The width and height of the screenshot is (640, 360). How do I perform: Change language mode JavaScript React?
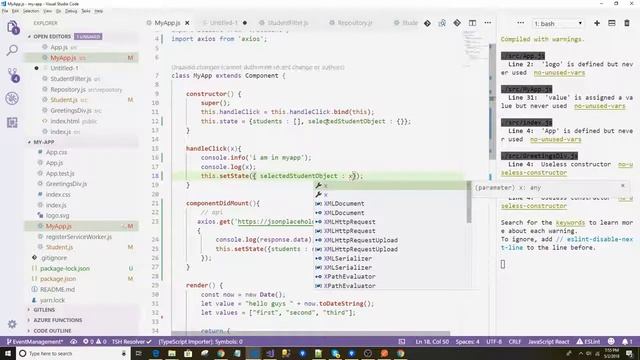click(x=548, y=342)
